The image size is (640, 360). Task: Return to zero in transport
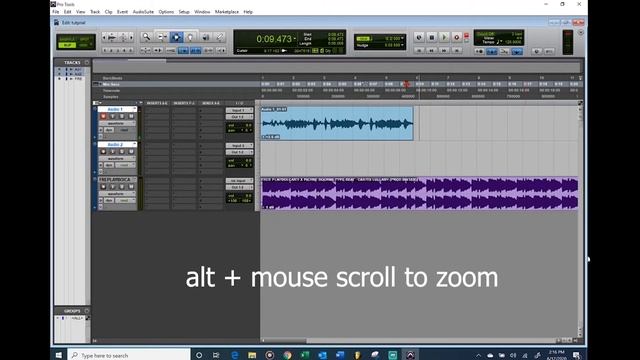pyautogui.click(x=419, y=51)
